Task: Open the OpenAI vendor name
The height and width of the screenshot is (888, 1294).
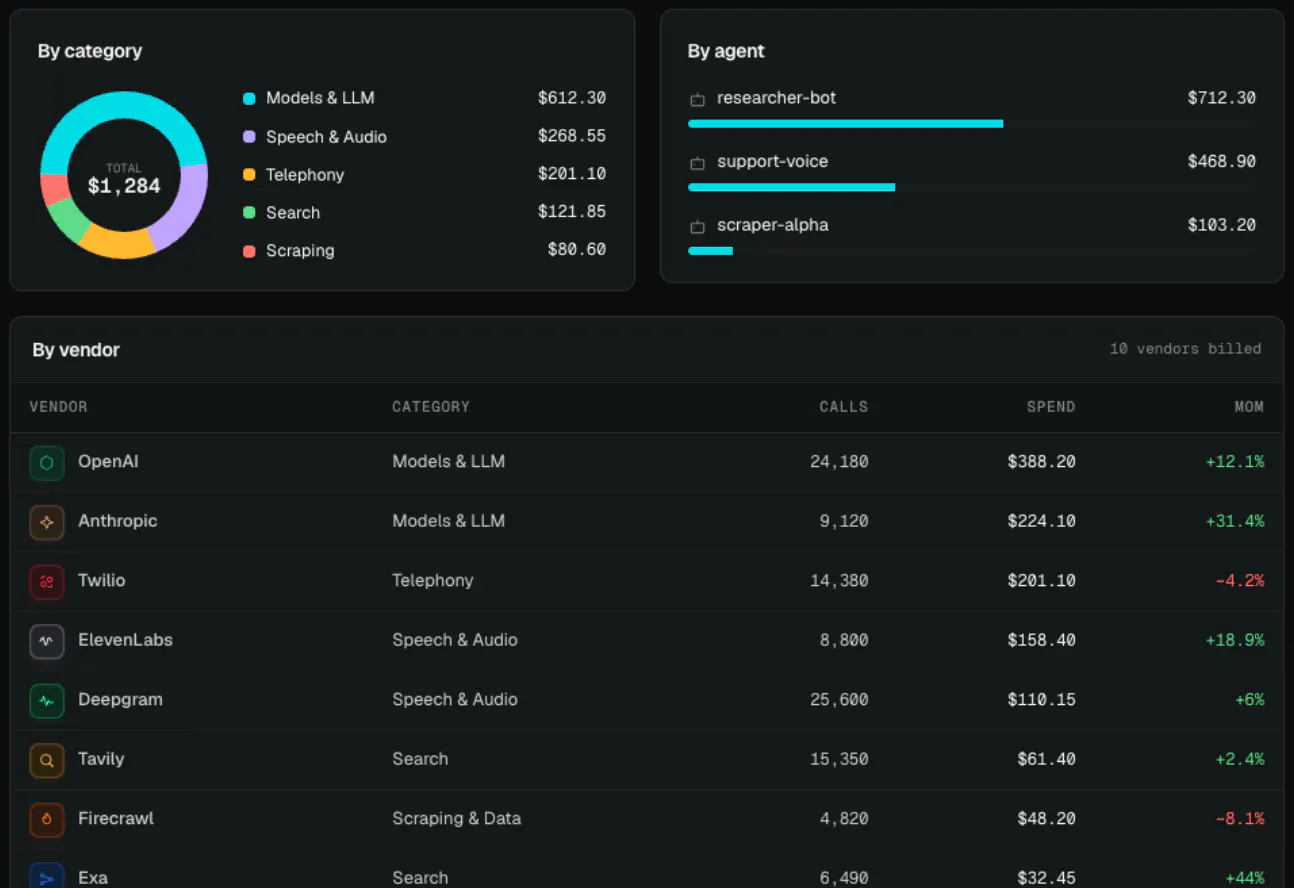Action: pyautogui.click(x=108, y=462)
